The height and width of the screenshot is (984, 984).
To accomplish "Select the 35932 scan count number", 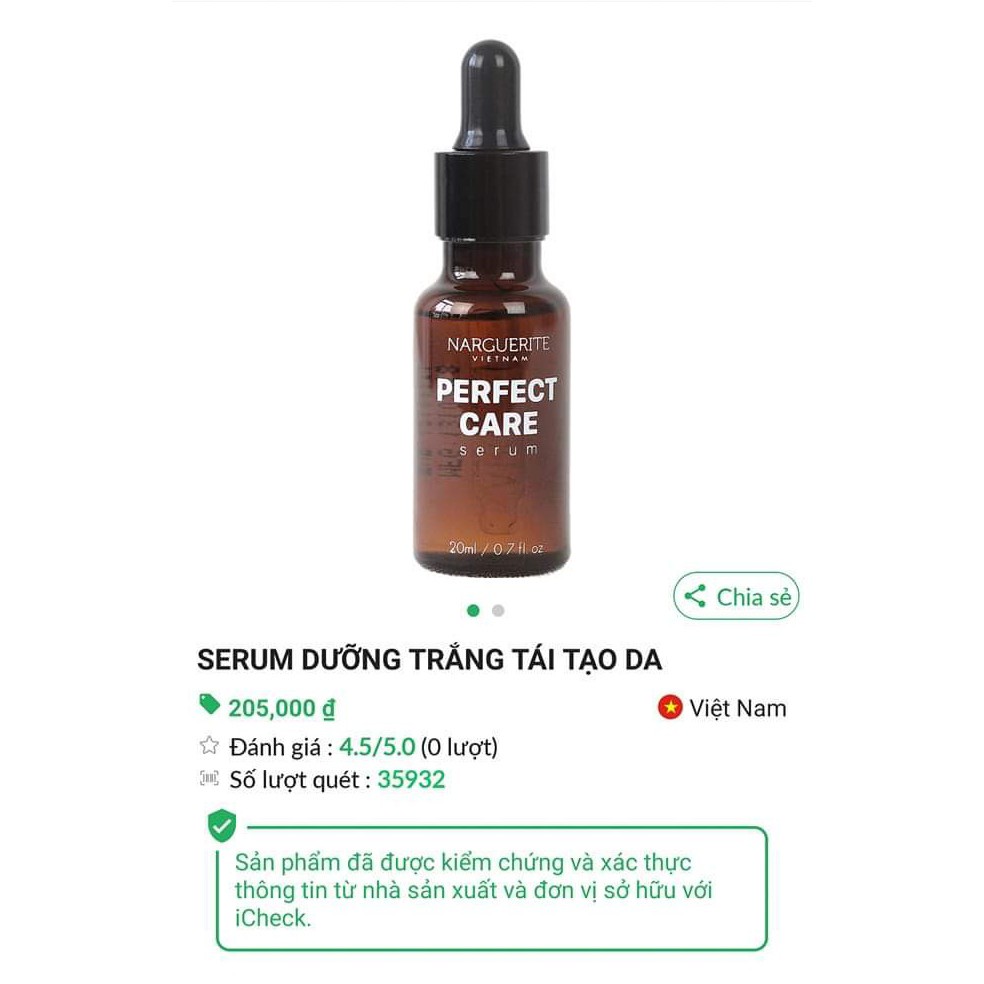I will [x=411, y=779].
